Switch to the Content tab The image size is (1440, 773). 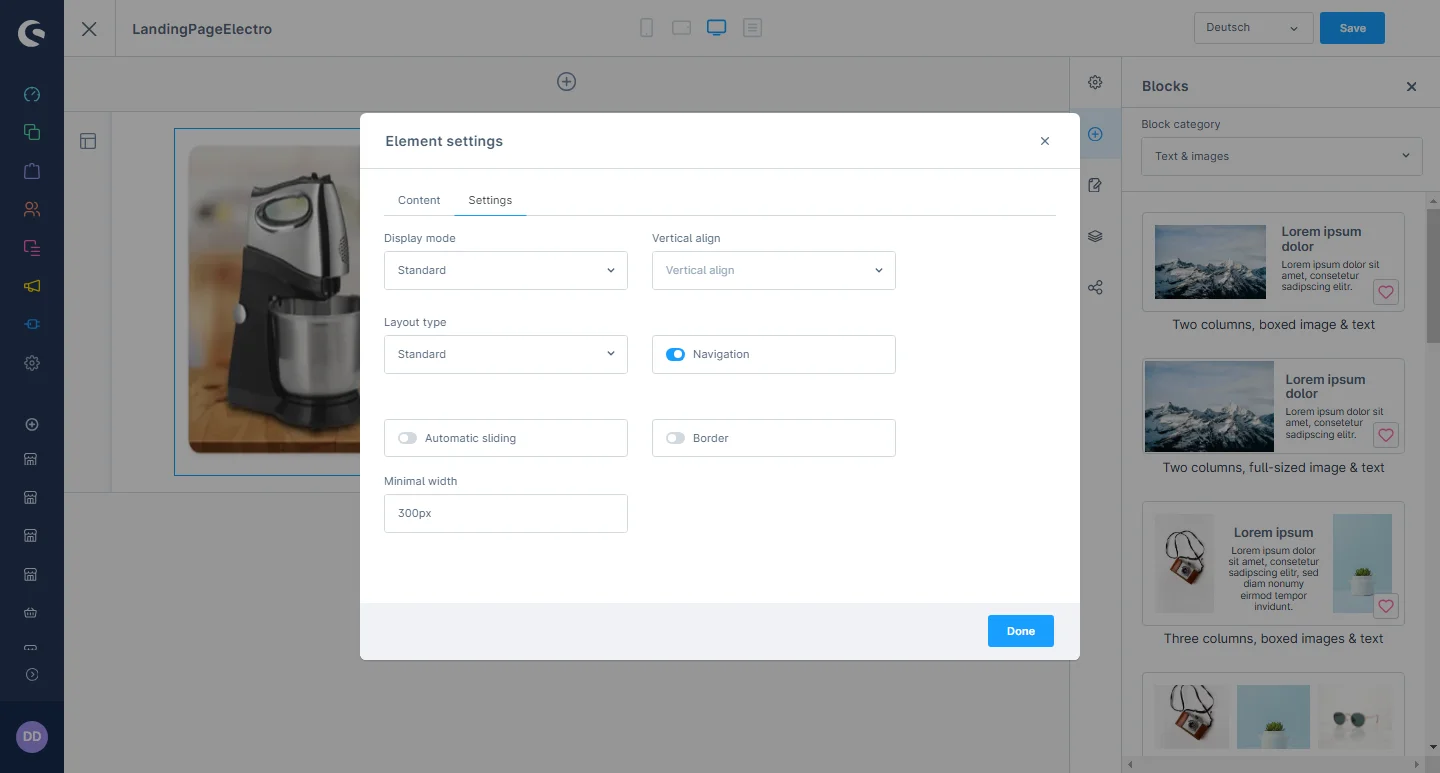[x=419, y=200]
